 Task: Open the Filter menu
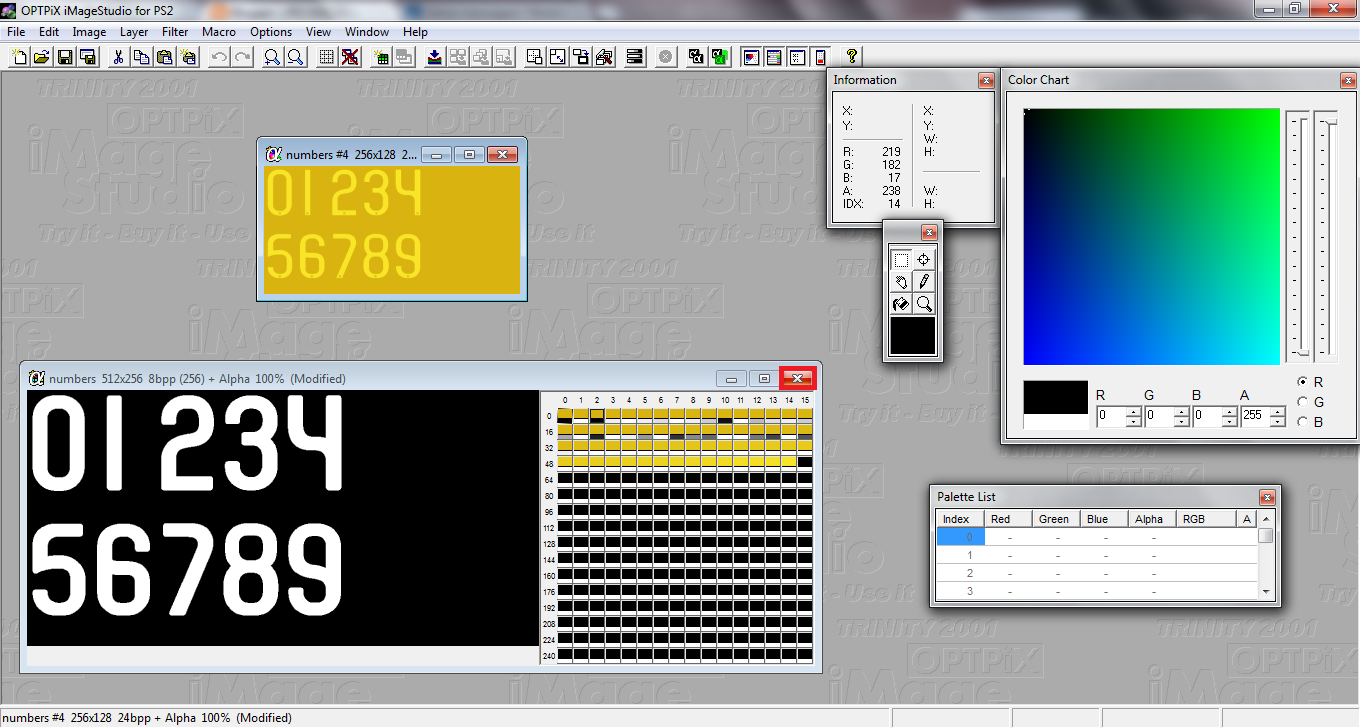175,32
